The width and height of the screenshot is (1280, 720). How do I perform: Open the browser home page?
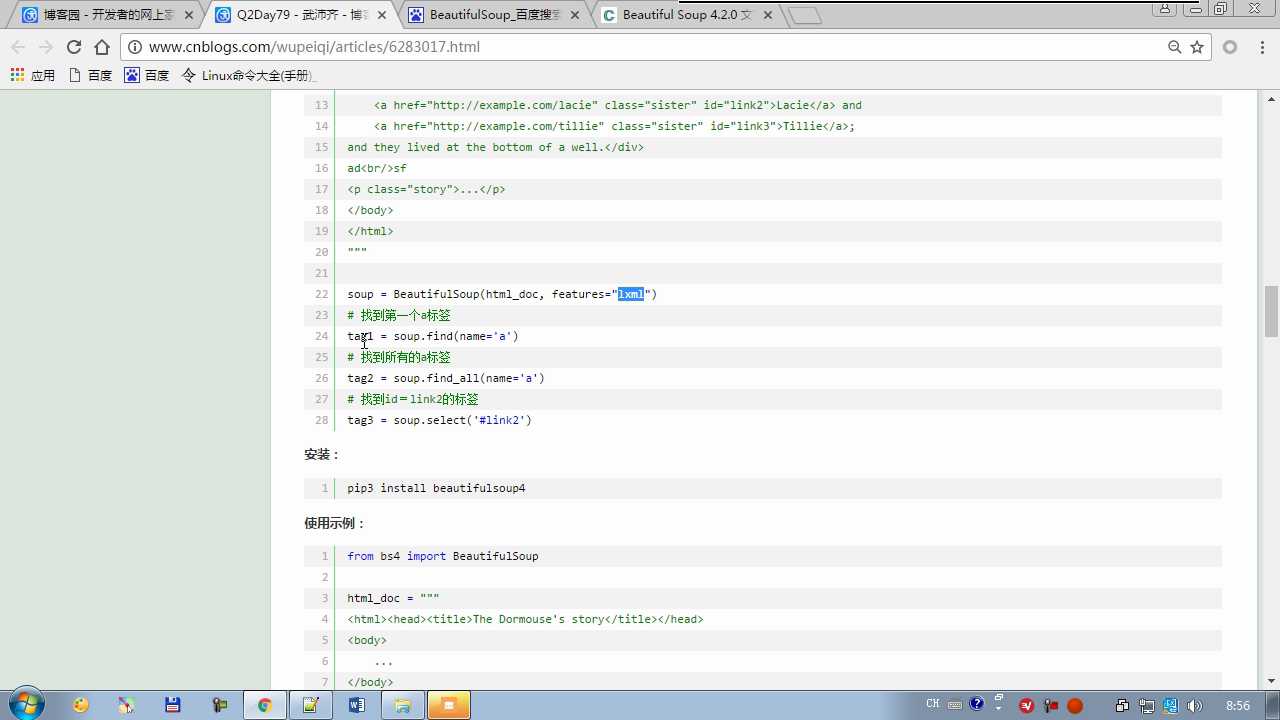pyautogui.click(x=101, y=47)
